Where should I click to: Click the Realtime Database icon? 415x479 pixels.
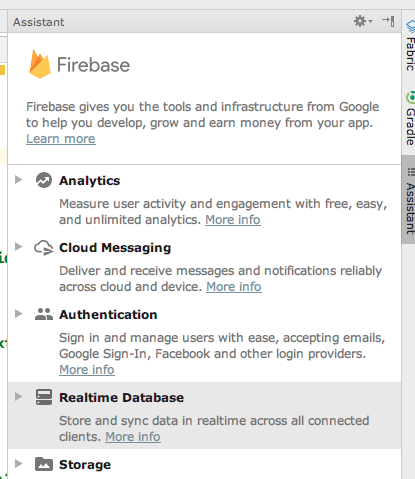pos(44,397)
